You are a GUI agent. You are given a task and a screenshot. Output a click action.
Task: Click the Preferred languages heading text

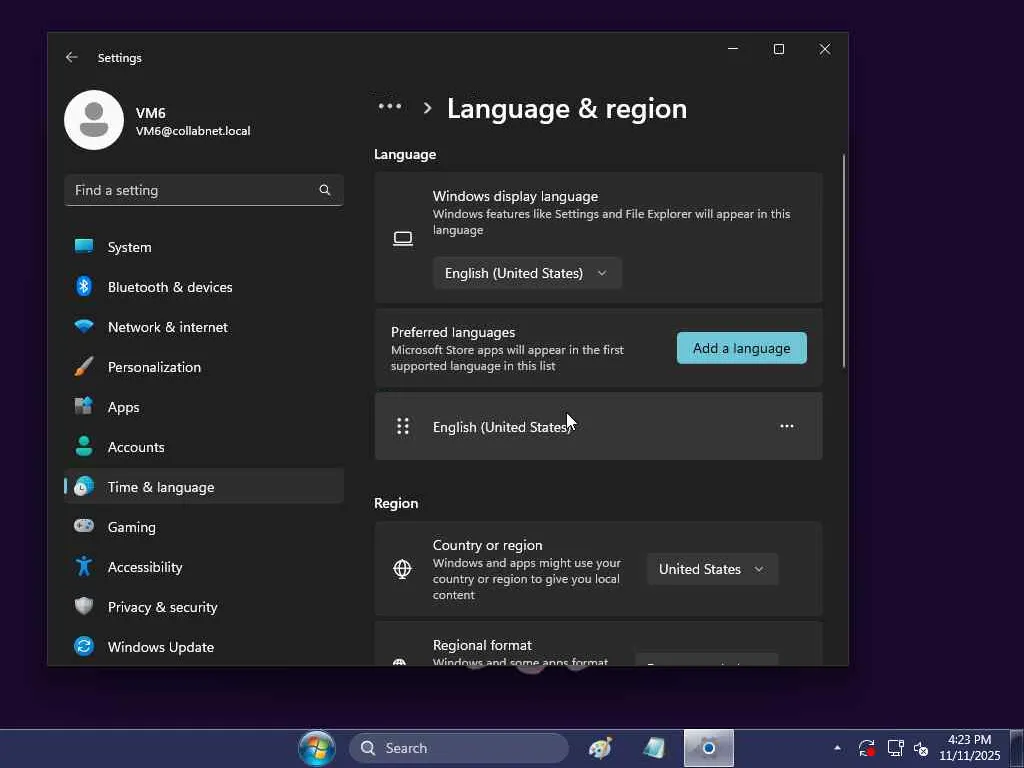[453, 332]
